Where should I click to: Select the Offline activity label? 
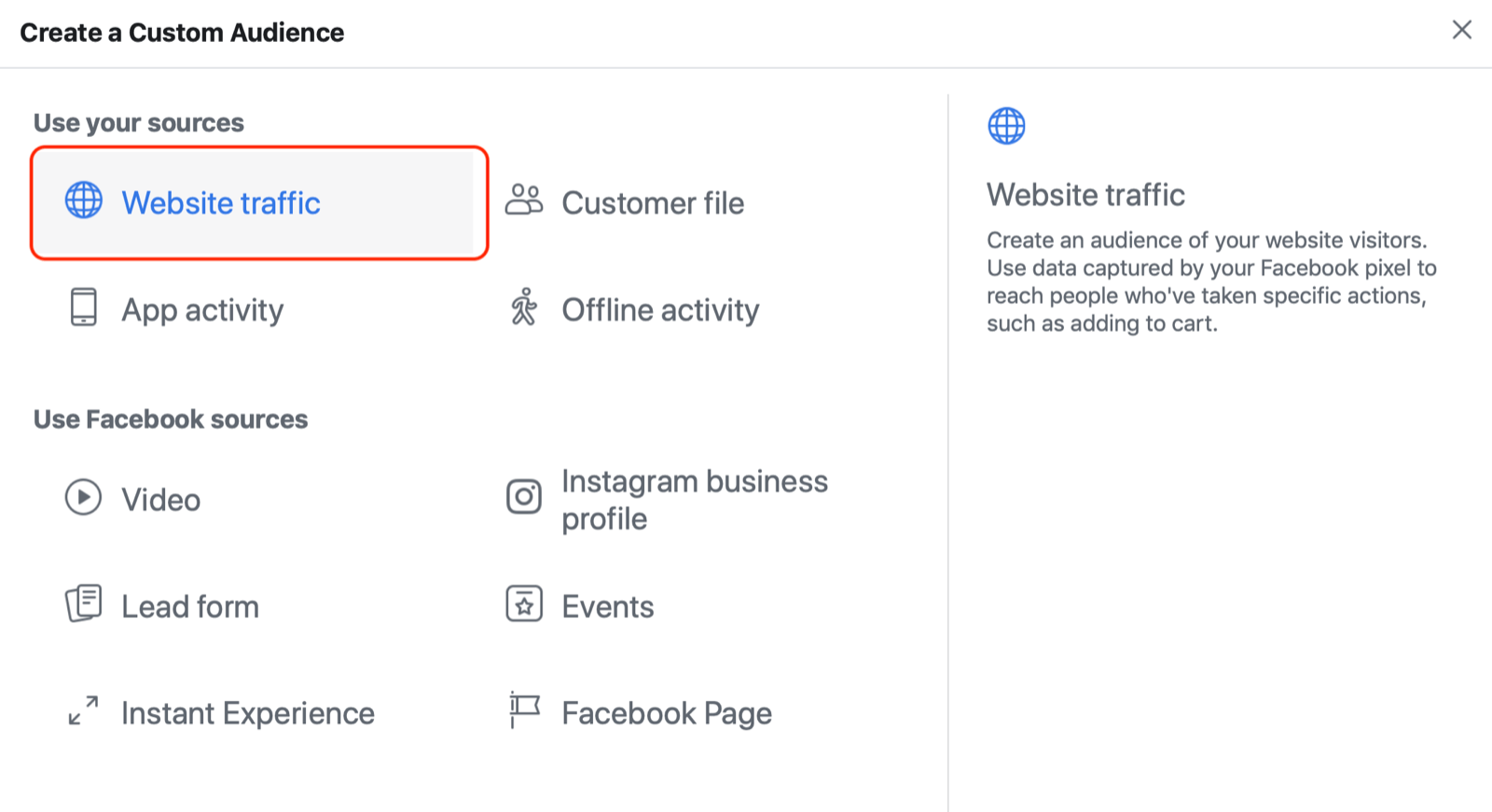point(660,310)
